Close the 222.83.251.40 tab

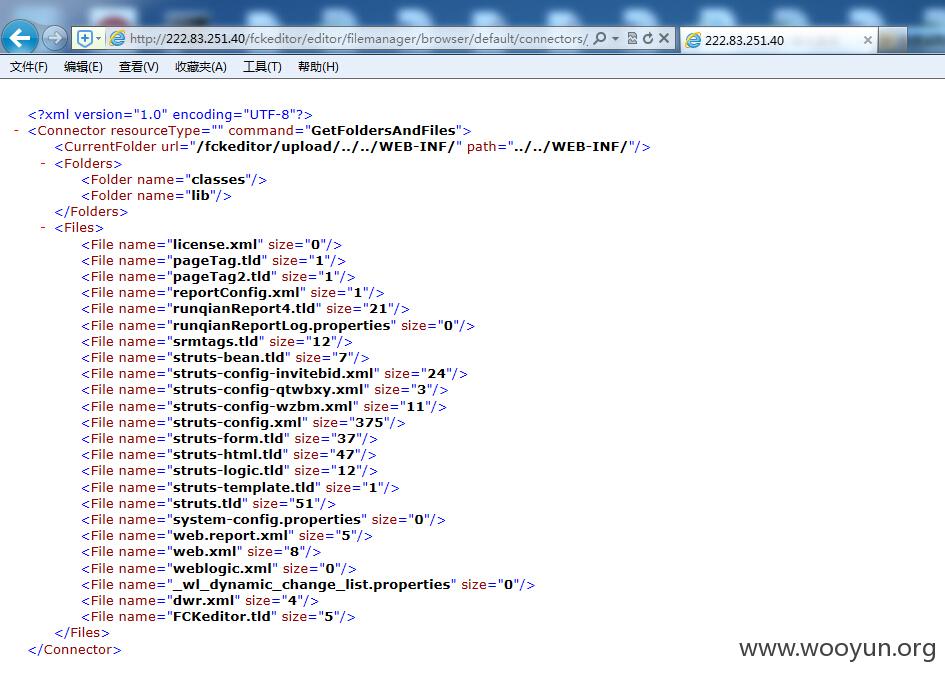[x=867, y=40]
